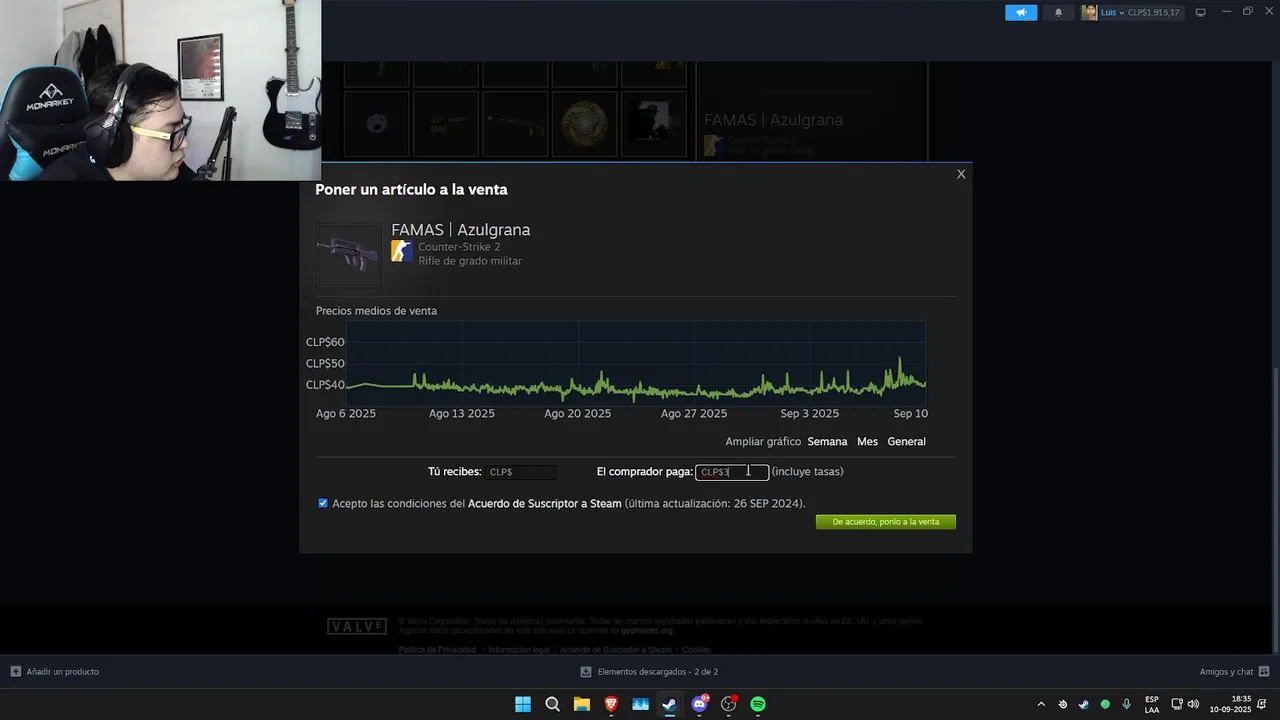The width and height of the screenshot is (1280, 720).
Task: Open the Windows Start menu
Action: [x=523, y=704]
